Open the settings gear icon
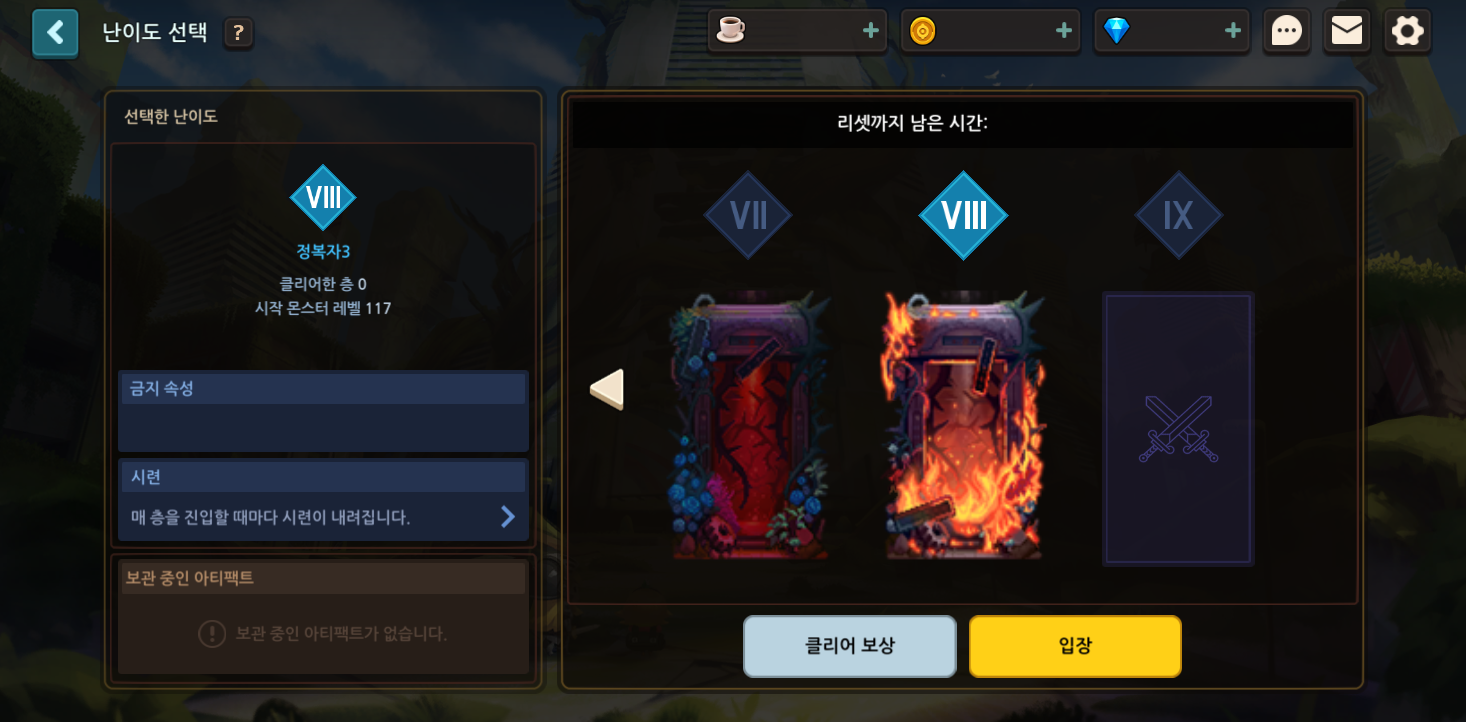This screenshot has height=722, width=1466. point(1407,31)
